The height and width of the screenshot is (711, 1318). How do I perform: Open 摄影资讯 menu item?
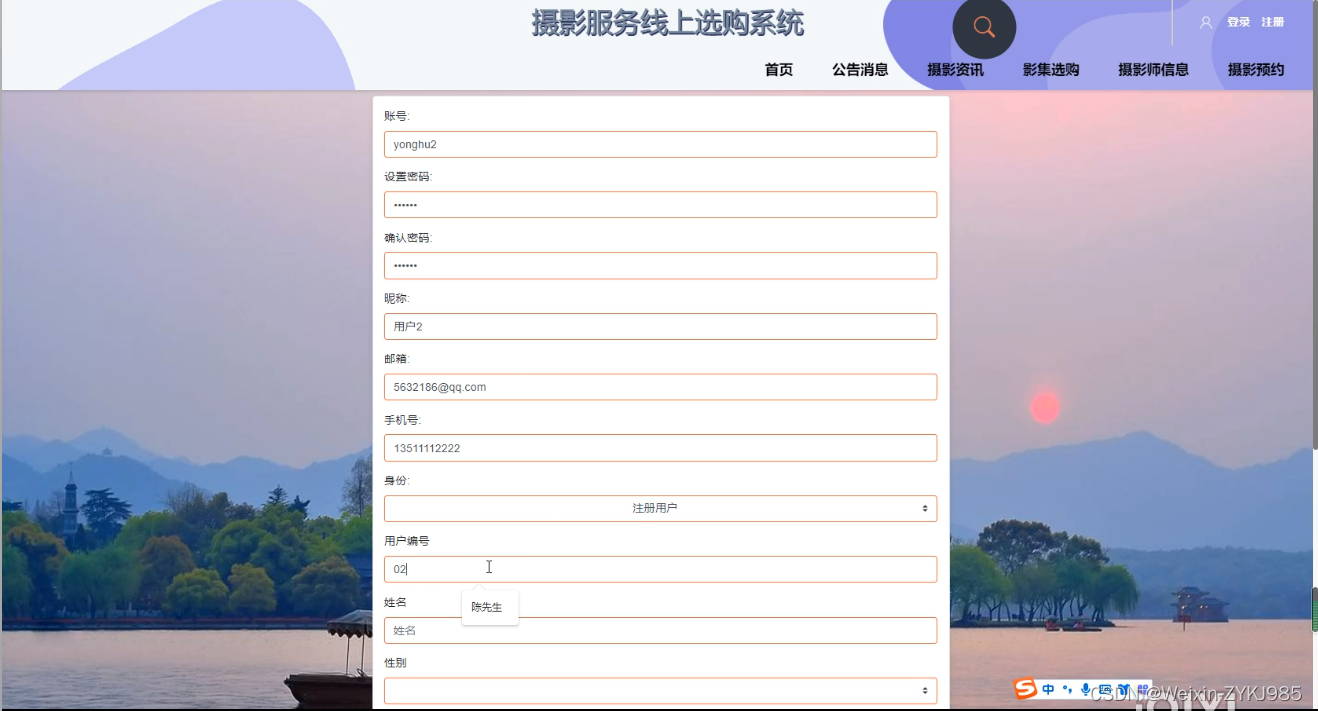(955, 70)
